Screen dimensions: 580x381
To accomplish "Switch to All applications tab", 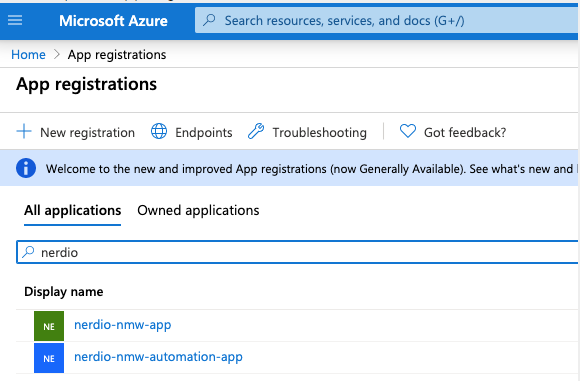I will click(x=72, y=210).
